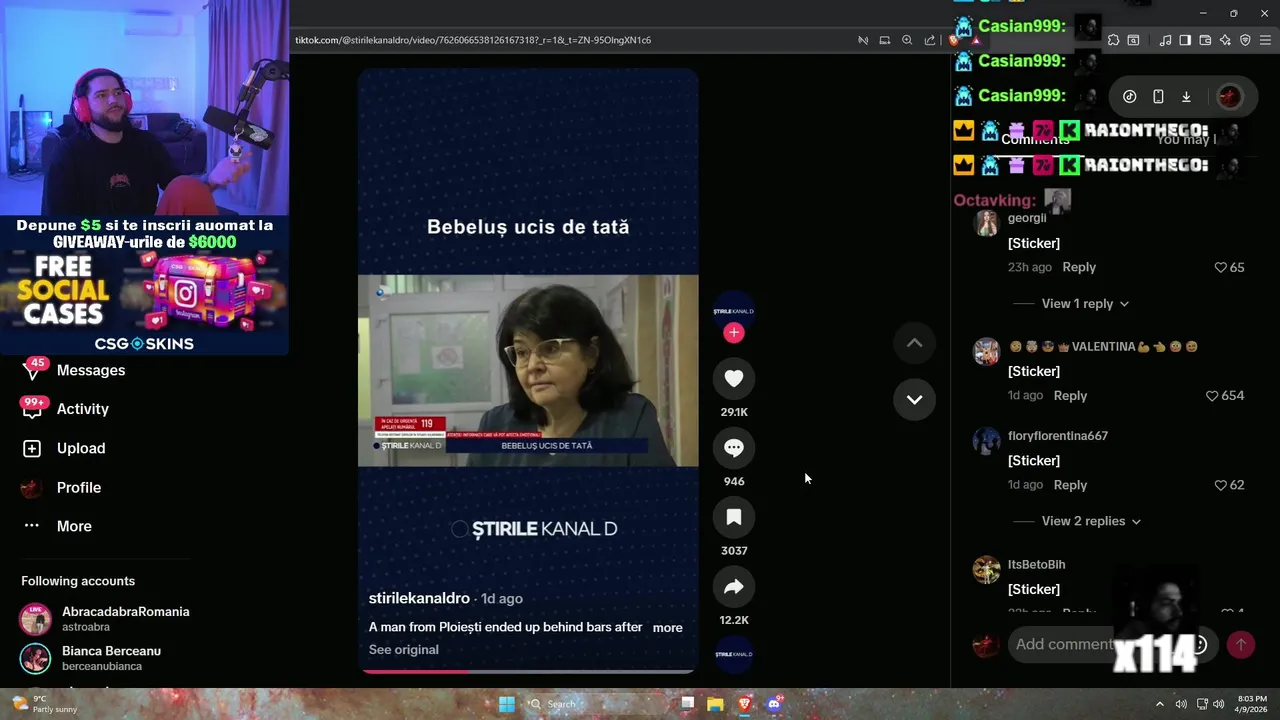This screenshot has height=720, width=1280.
Task: Open the video comments bubble with 946
Action: pyautogui.click(x=734, y=448)
